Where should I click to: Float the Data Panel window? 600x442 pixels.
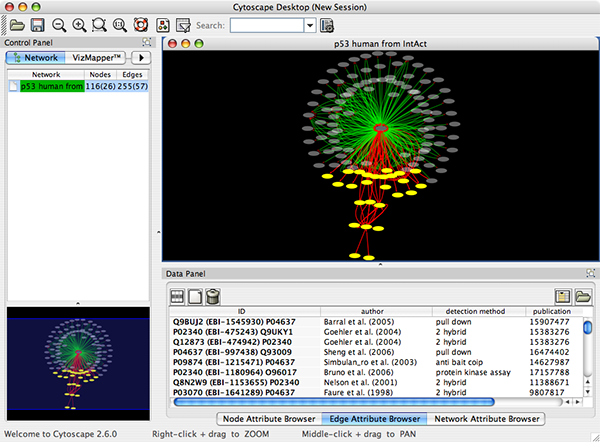click(x=590, y=273)
